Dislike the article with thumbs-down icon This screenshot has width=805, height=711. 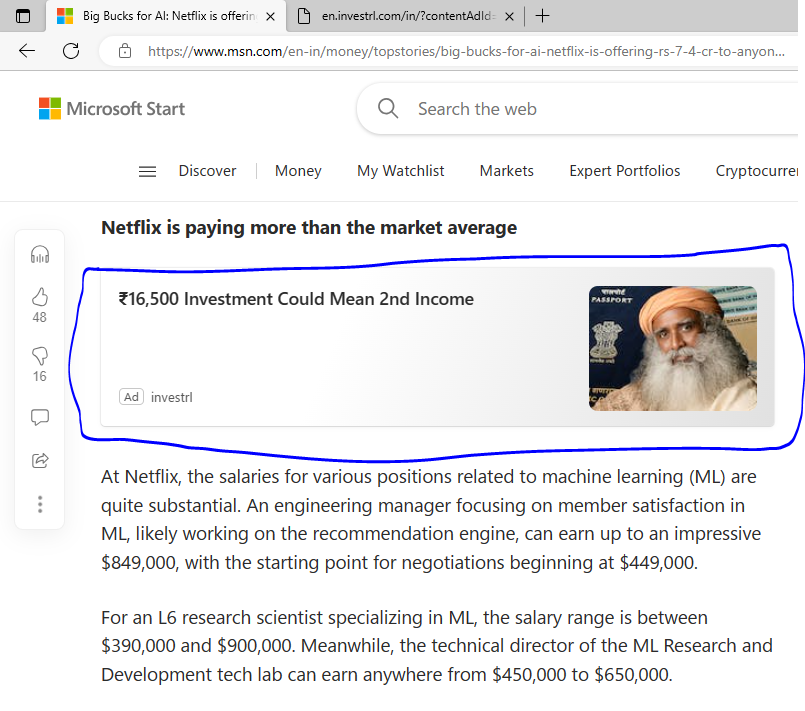40,356
